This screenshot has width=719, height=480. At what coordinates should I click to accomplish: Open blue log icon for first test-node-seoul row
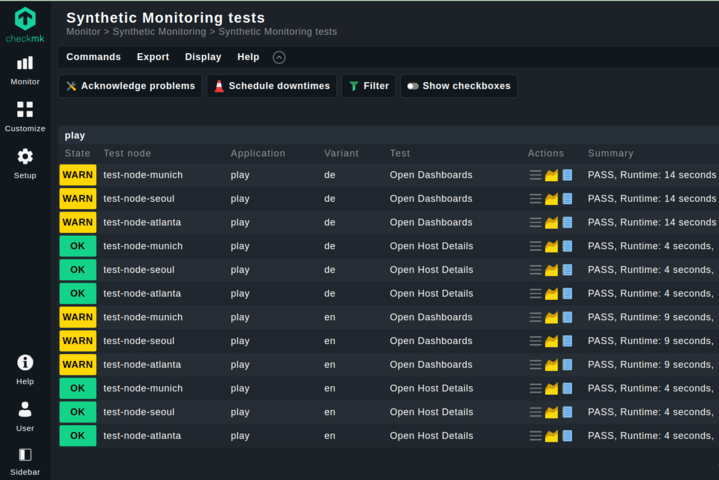pyautogui.click(x=567, y=199)
